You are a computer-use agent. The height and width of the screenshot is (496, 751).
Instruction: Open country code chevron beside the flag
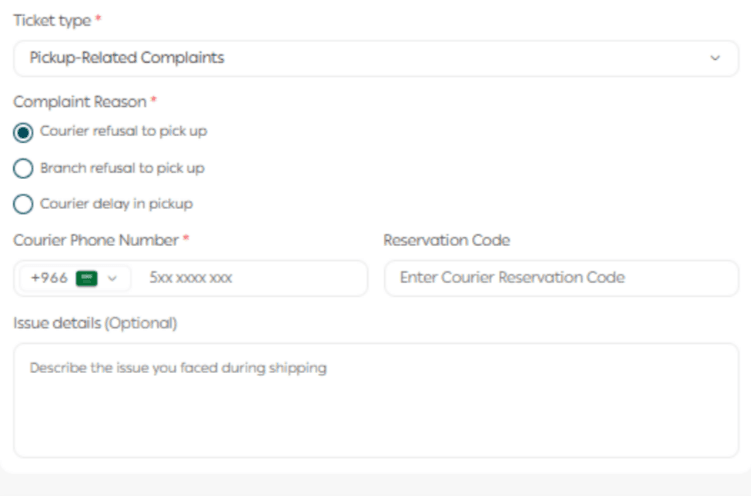pos(112,278)
